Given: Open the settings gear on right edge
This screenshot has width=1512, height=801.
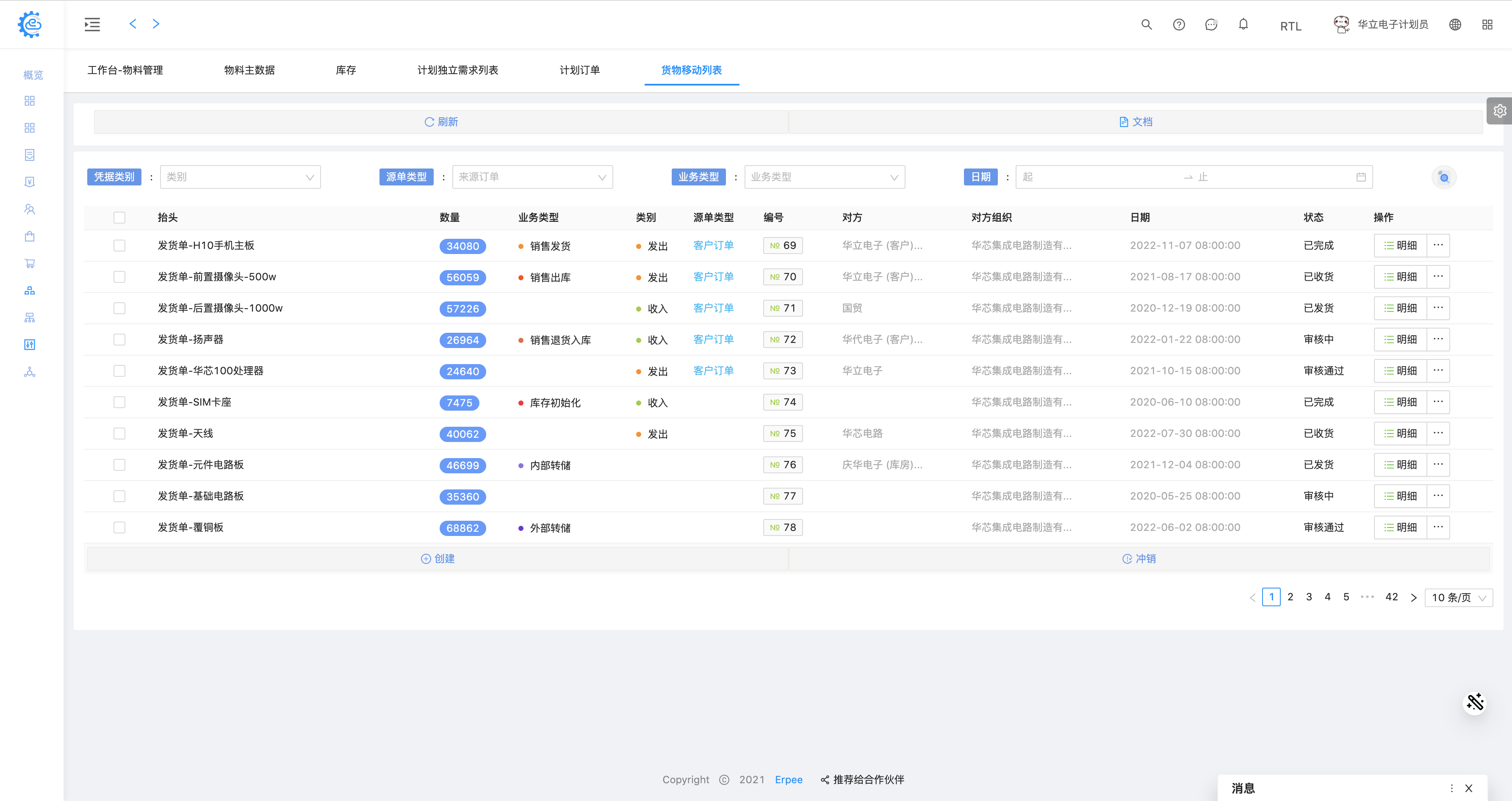Looking at the screenshot, I should click(x=1500, y=111).
